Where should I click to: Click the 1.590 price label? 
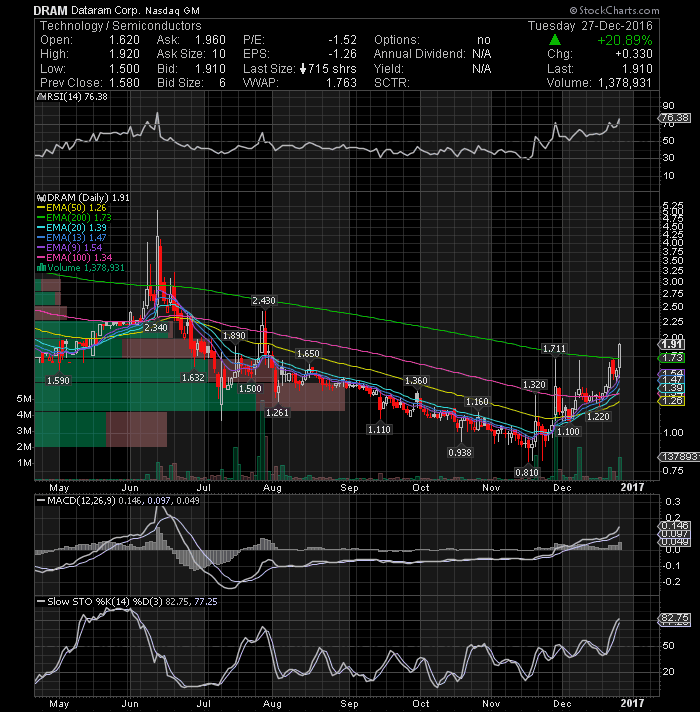click(x=59, y=381)
